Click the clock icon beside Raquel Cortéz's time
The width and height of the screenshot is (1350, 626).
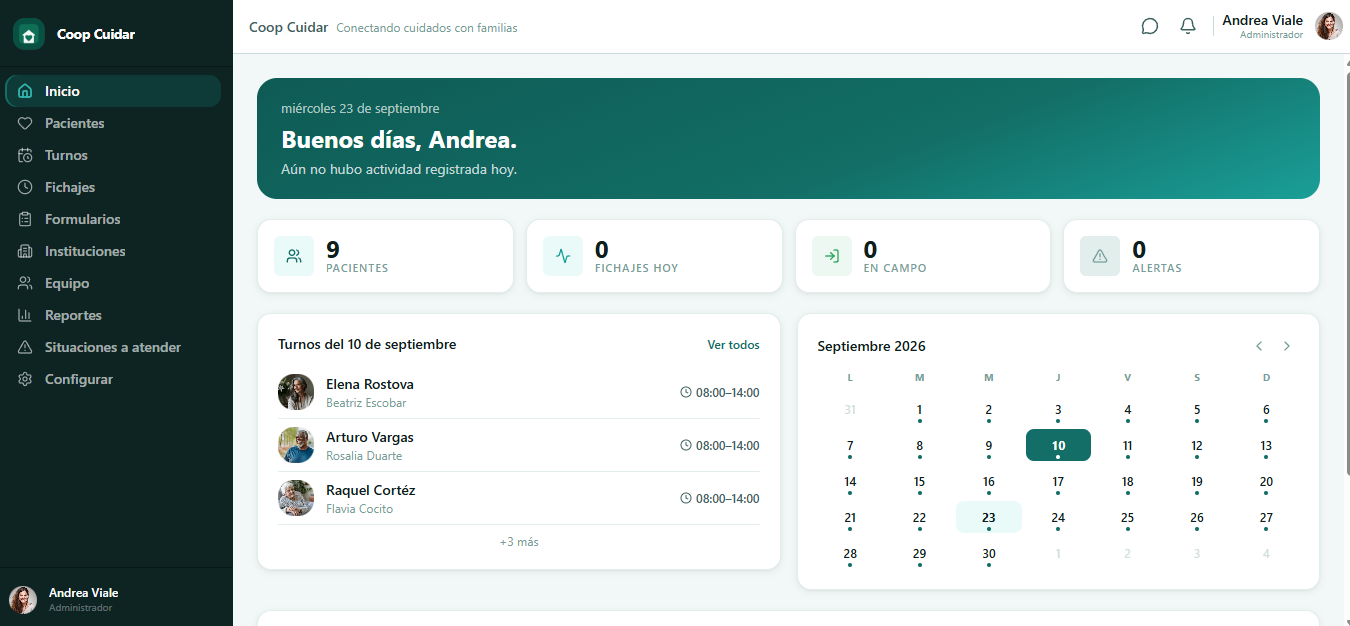coord(686,498)
